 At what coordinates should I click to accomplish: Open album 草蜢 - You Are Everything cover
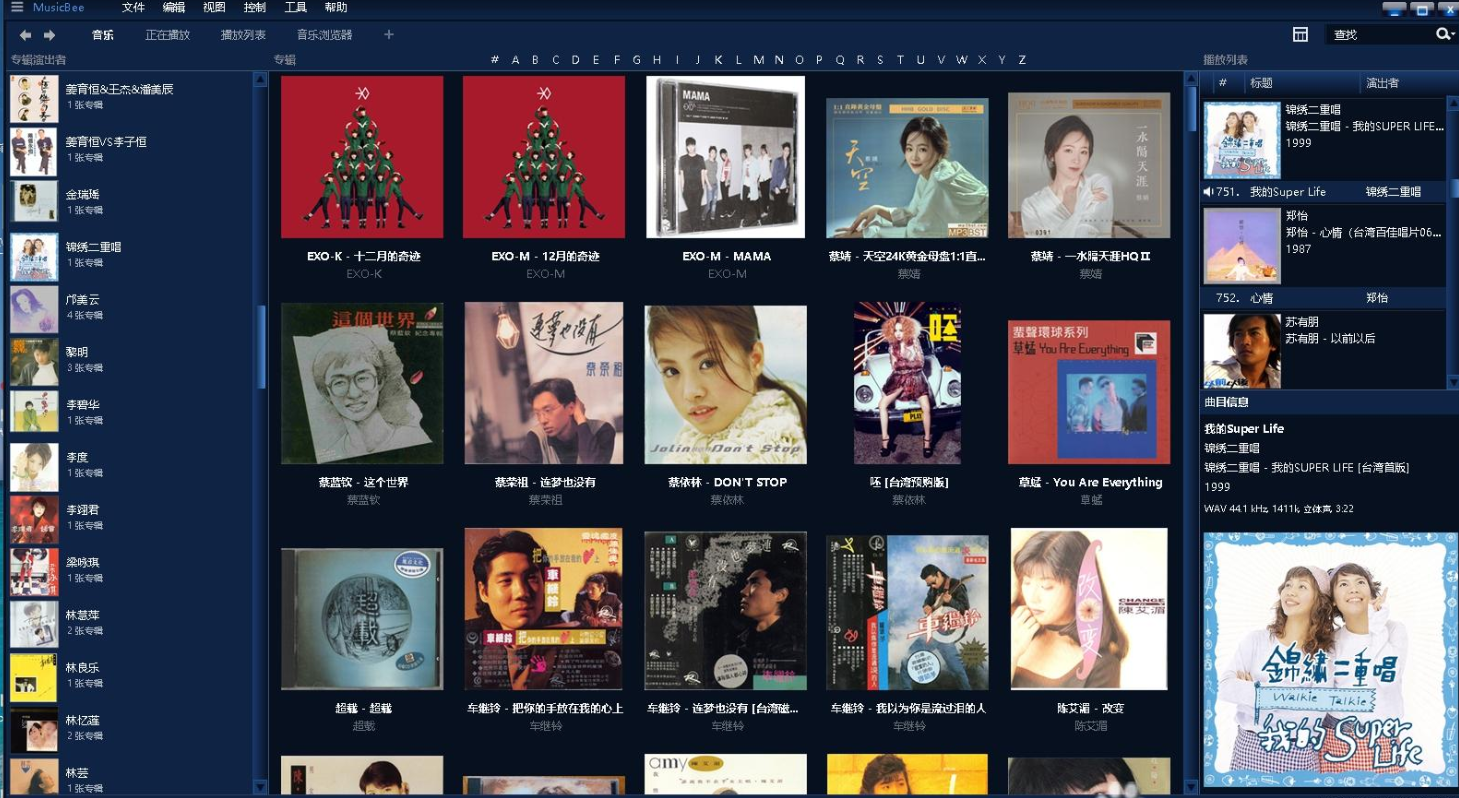pyautogui.click(x=1089, y=392)
